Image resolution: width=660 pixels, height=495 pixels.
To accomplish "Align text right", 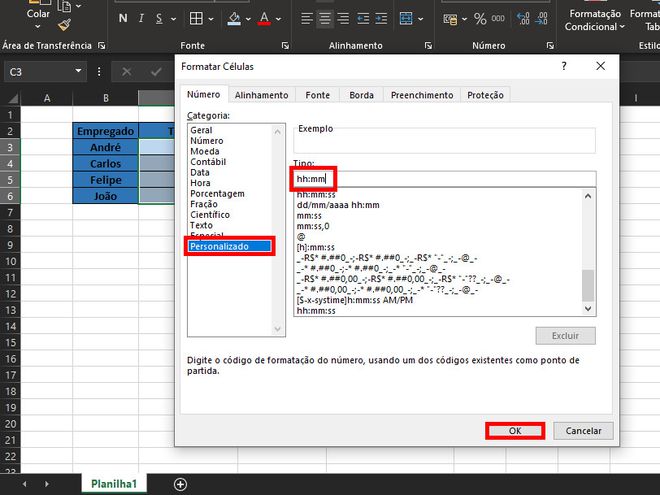I will pyautogui.click(x=343, y=19).
